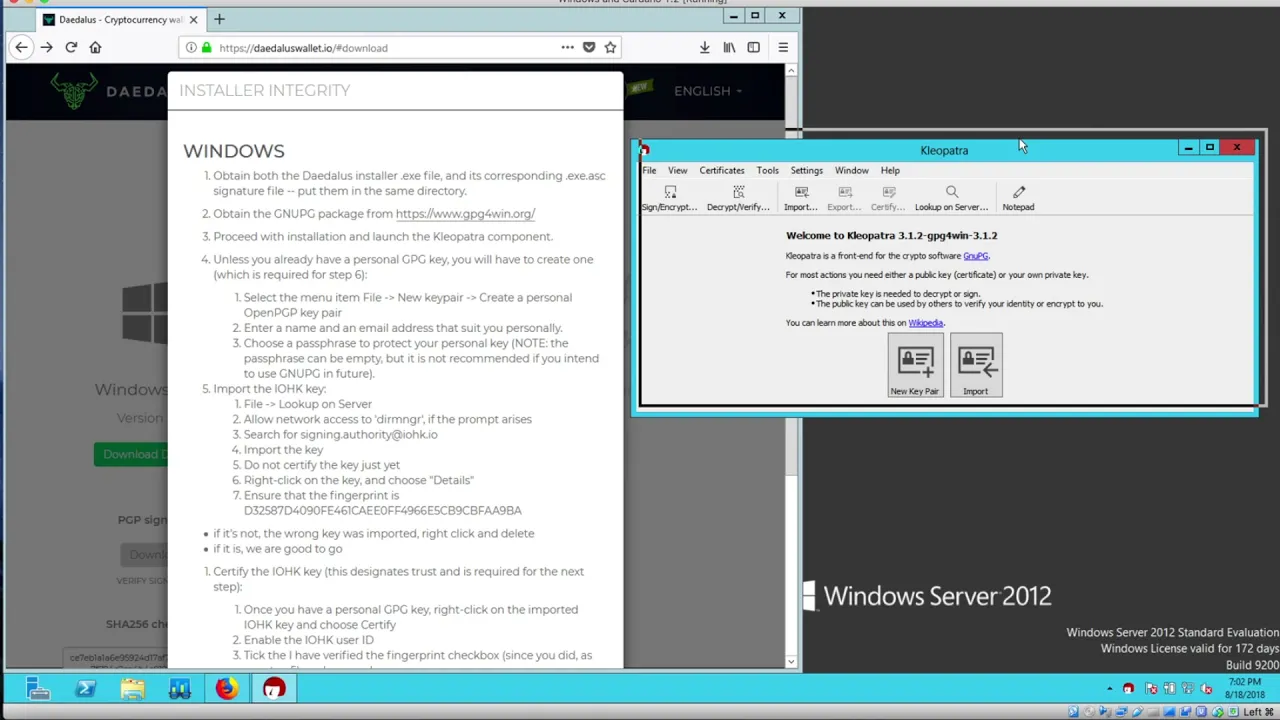
Task: Open File Explorer from the taskbar
Action: (132, 688)
